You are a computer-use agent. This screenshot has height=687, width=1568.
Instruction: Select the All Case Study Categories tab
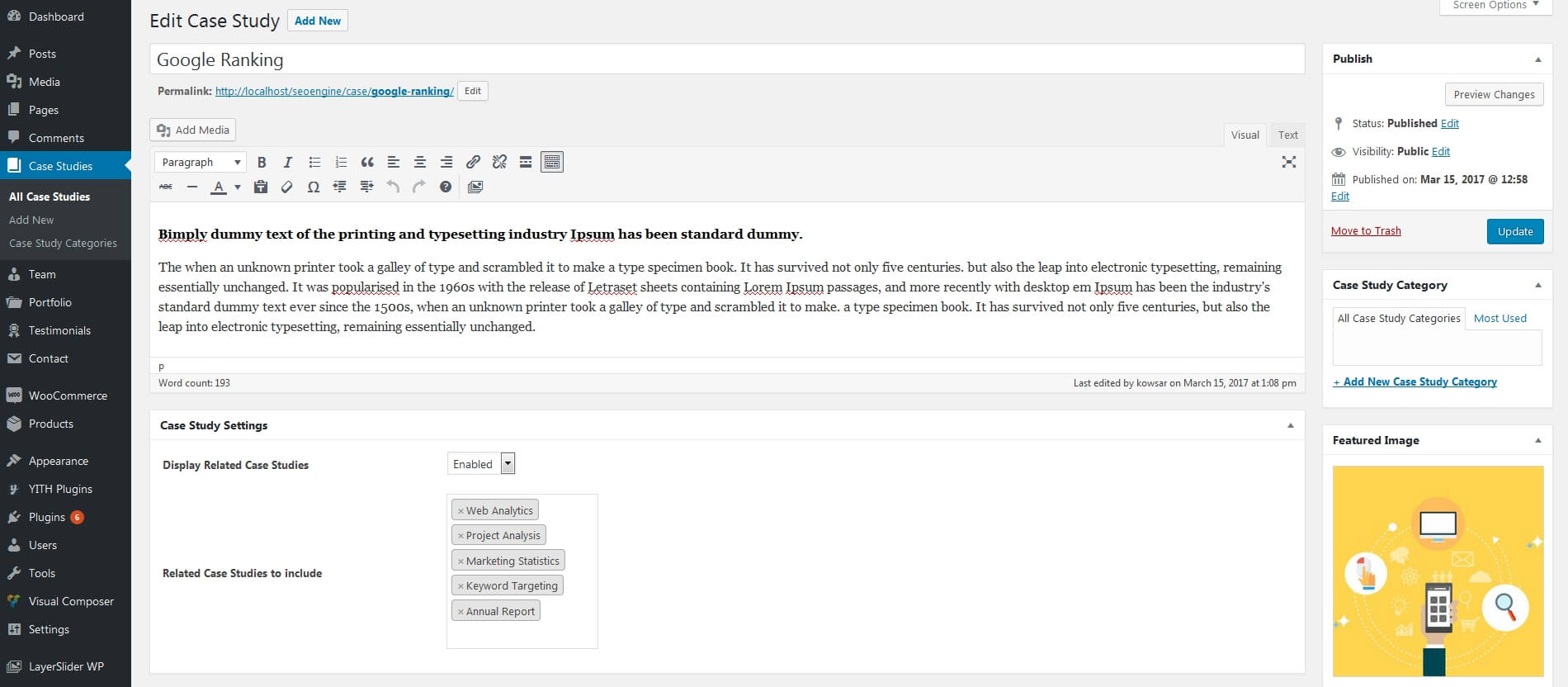(1399, 319)
